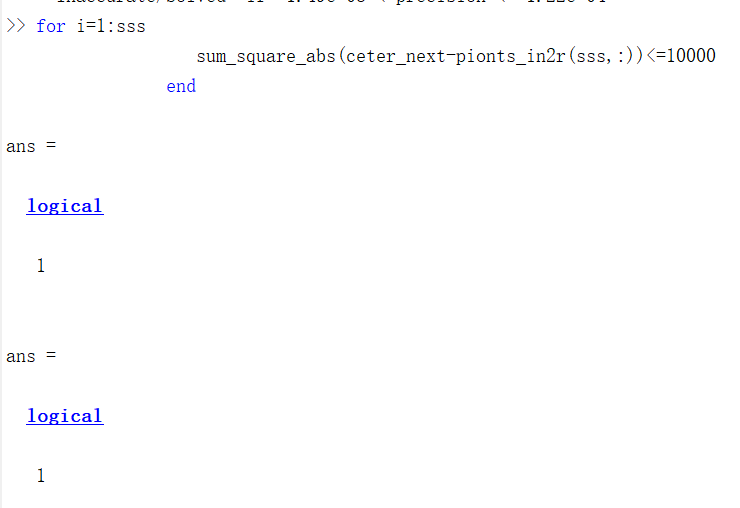
Task: Click the loop variable i after for
Action: pyautogui.click(x=81, y=25)
